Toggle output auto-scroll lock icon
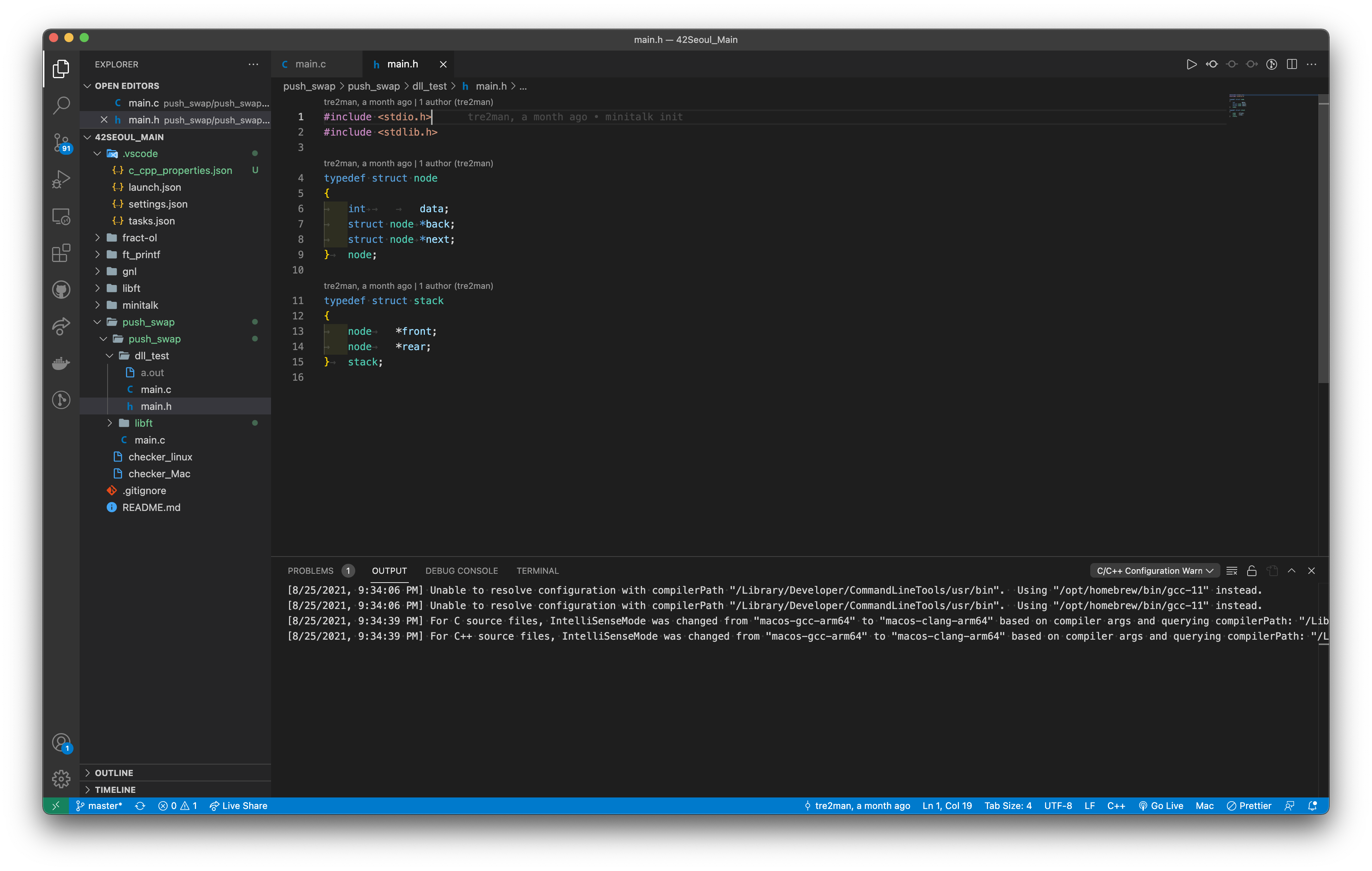 1252,571
